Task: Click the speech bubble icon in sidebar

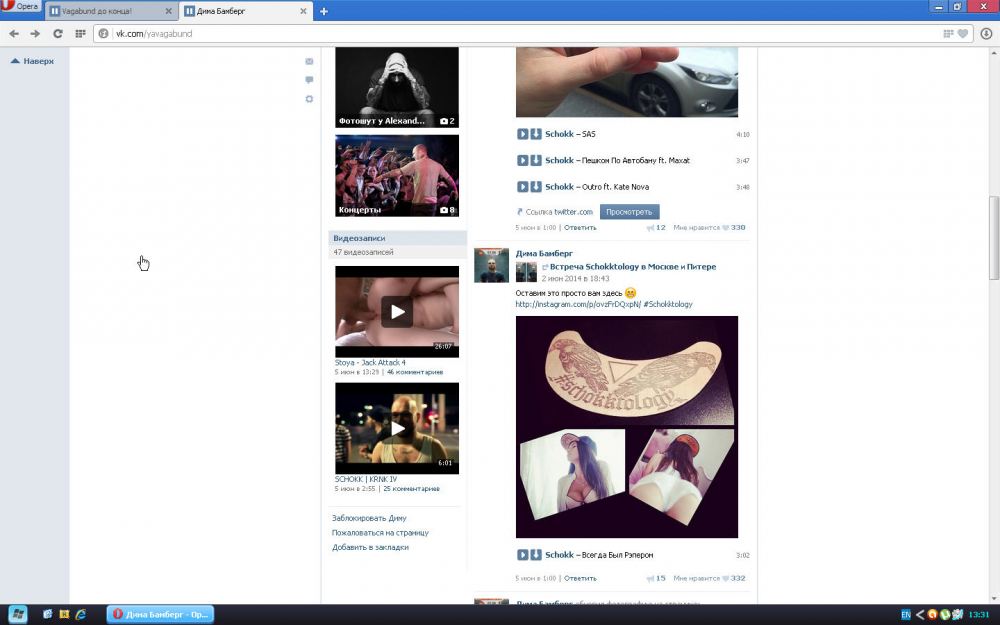Action: coord(309,80)
